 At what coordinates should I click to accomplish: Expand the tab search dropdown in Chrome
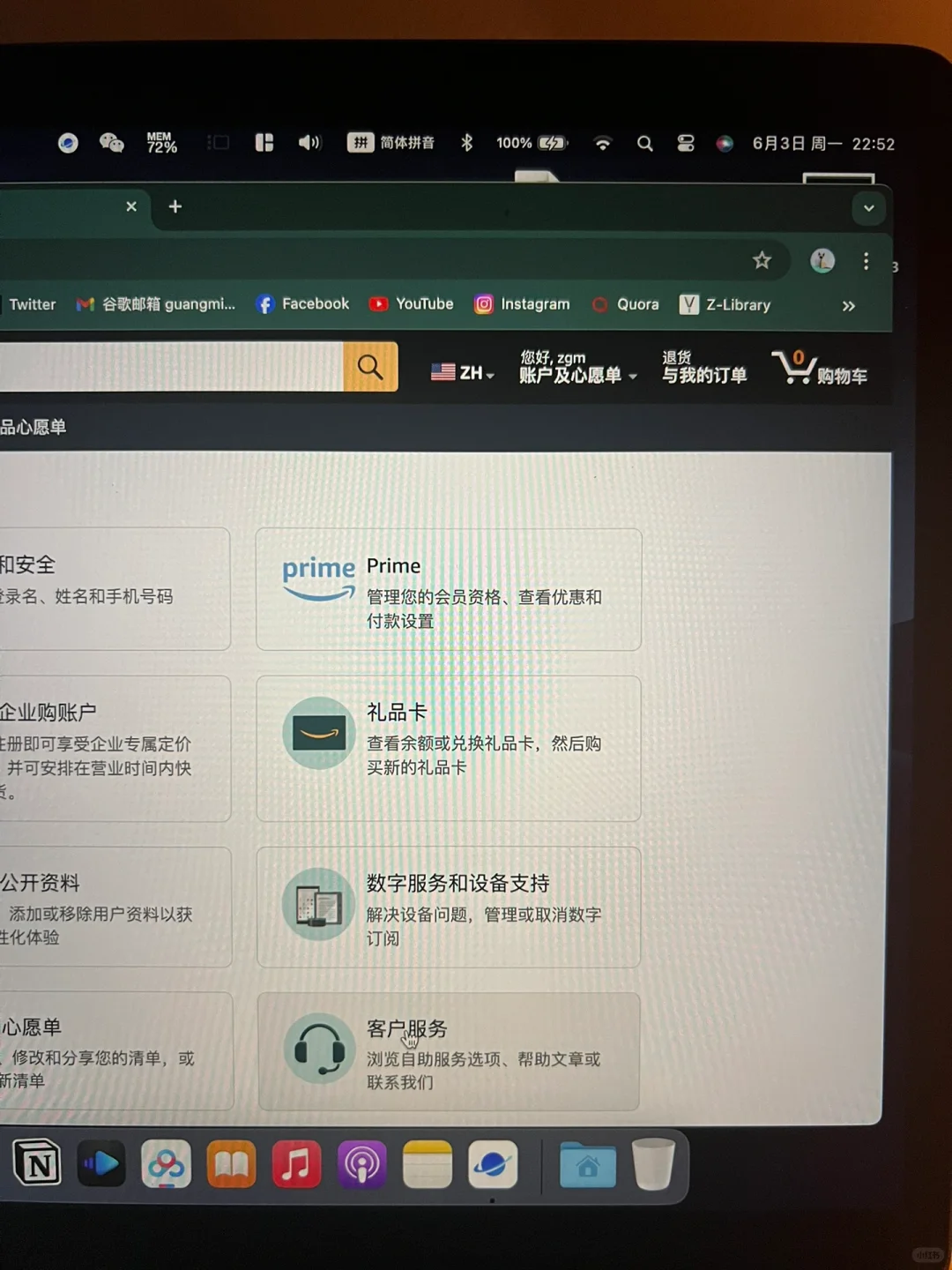868,208
